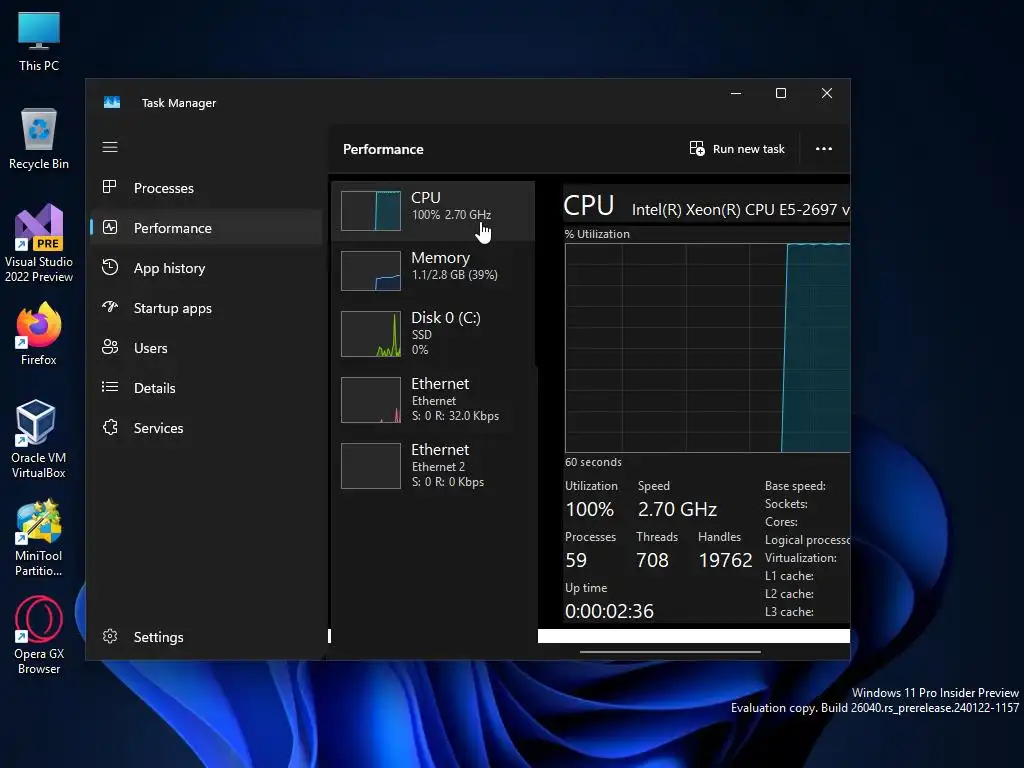Viewport: 1024px width, 768px height.
Task: Maximize the Task Manager window
Action: point(781,93)
